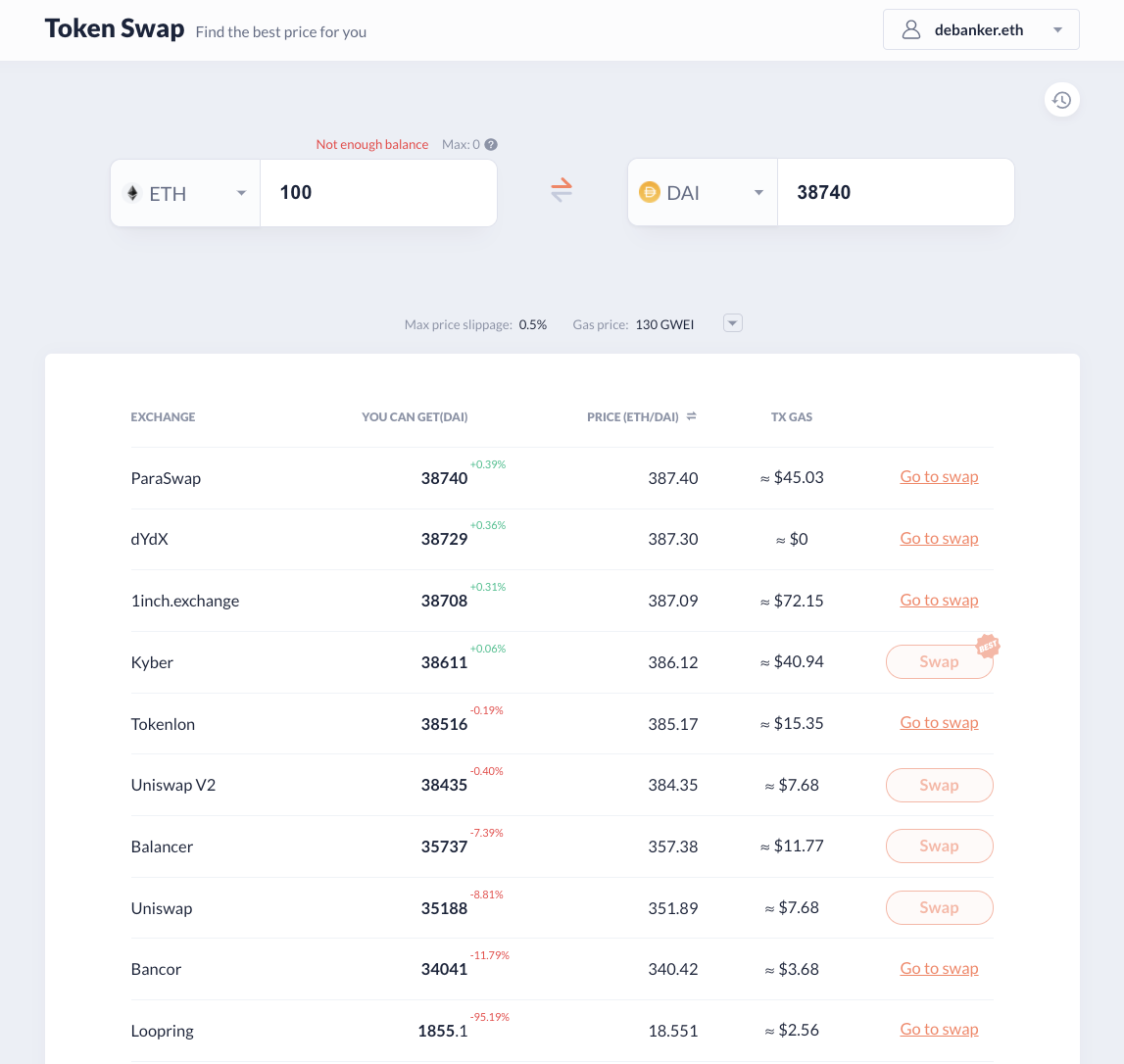The image size is (1124, 1064).
Task: Open the DAI token selector dropdown
Action: (703, 193)
